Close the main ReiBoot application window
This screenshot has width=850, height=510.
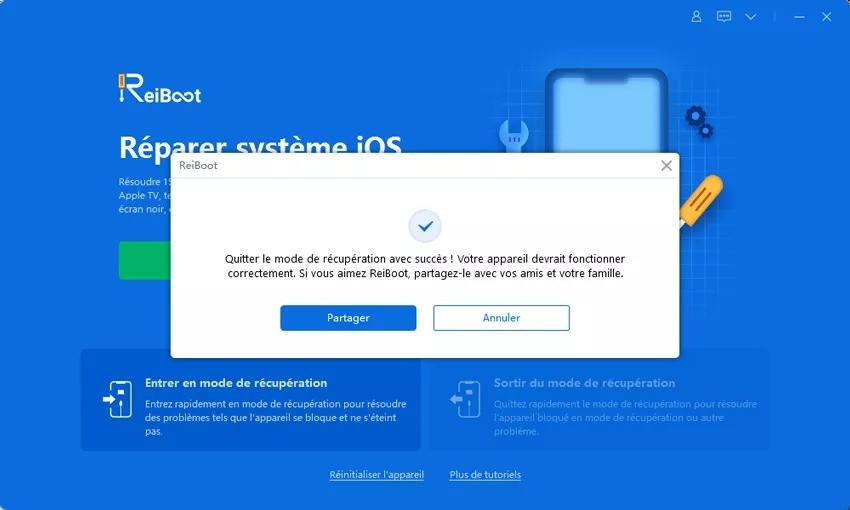click(x=826, y=17)
